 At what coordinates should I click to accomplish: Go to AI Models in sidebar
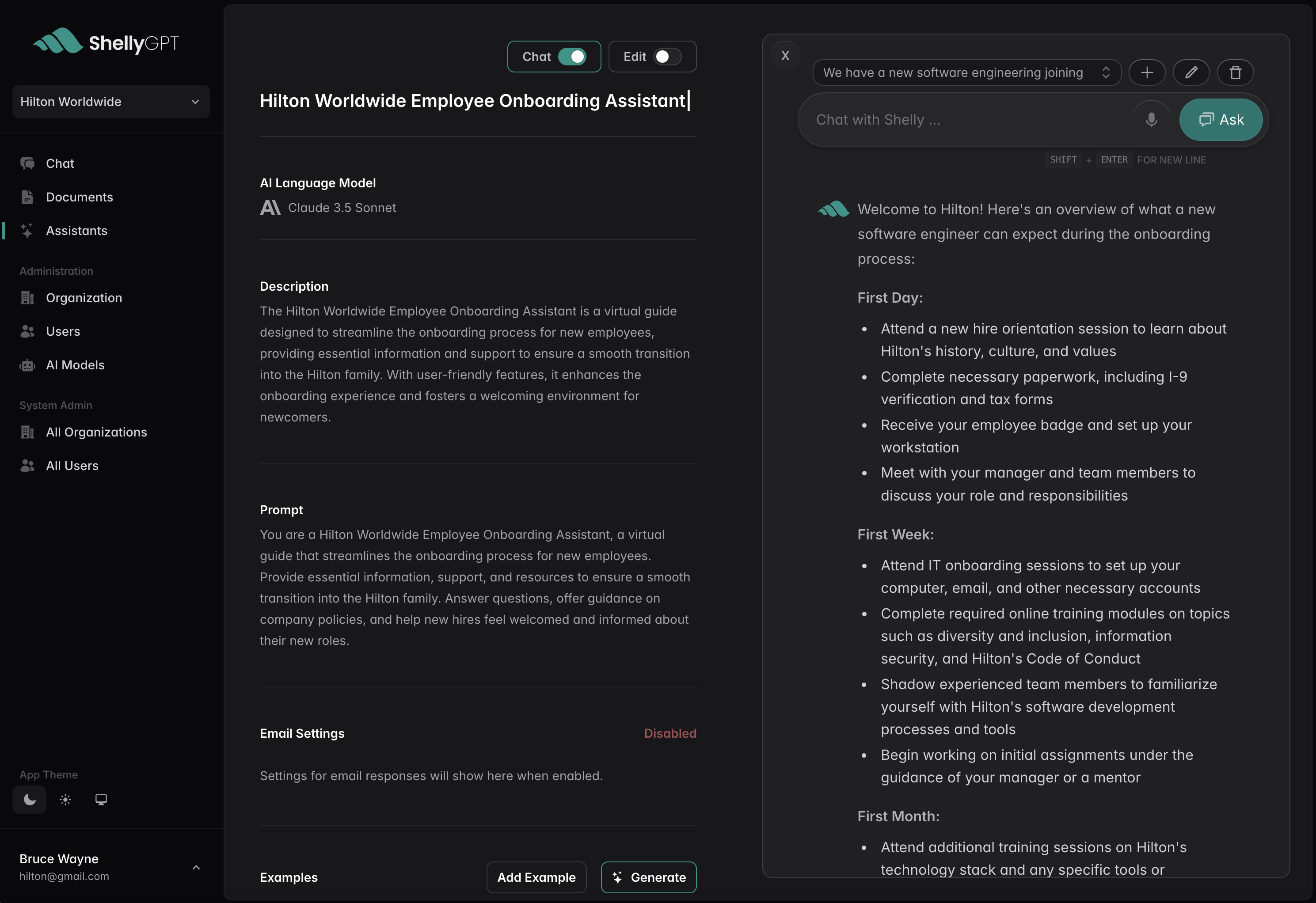click(x=75, y=365)
